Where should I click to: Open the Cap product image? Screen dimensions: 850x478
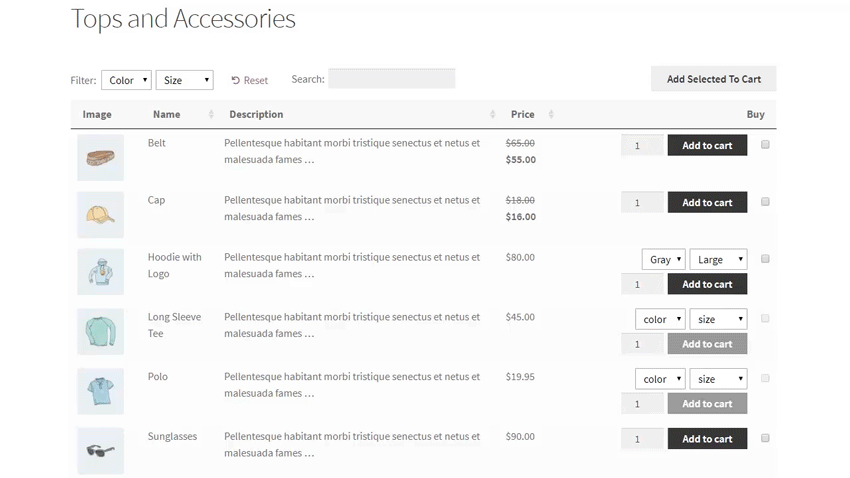tap(100, 215)
